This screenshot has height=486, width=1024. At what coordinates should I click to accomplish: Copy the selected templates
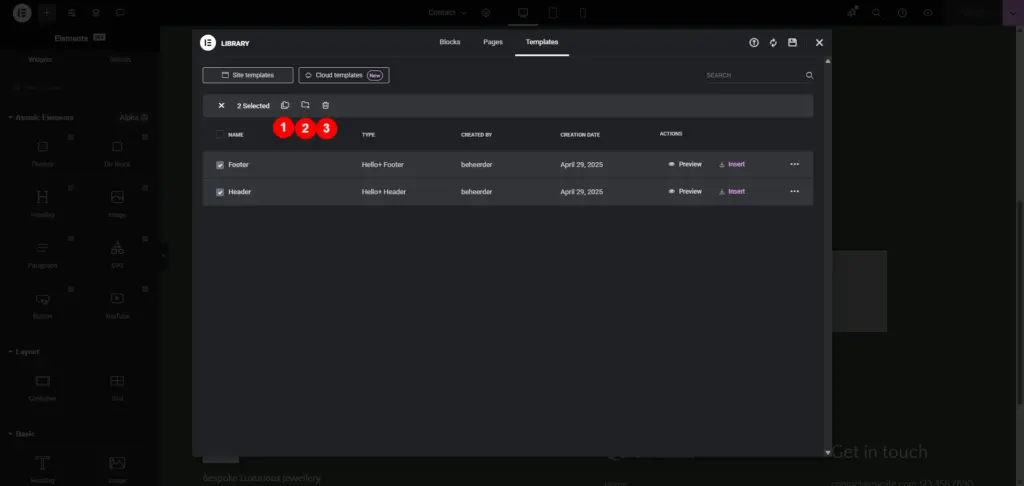tap(285, 105)
